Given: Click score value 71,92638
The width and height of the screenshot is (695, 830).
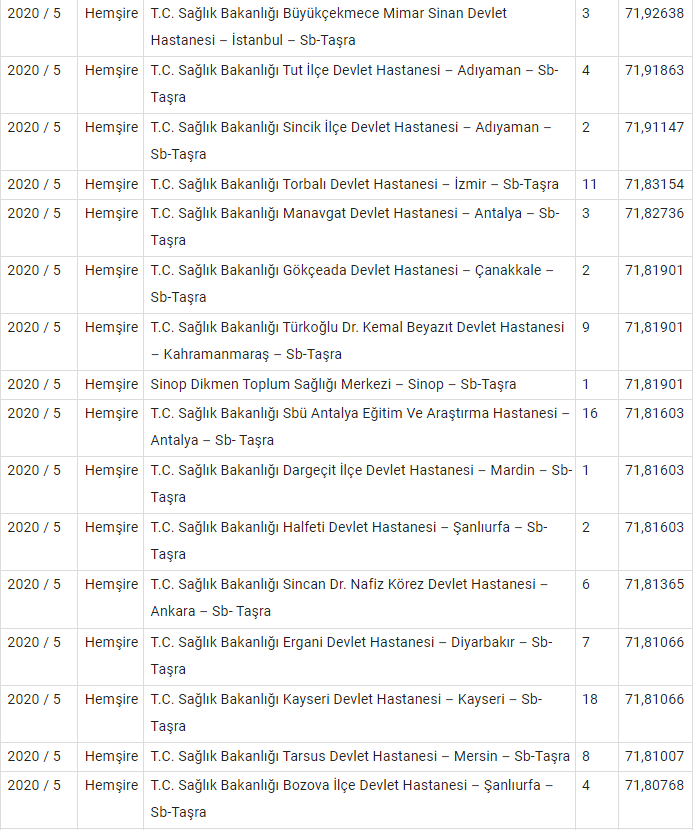Looking at the screenshot, I should pyautogui.click(x=654, y=13).
